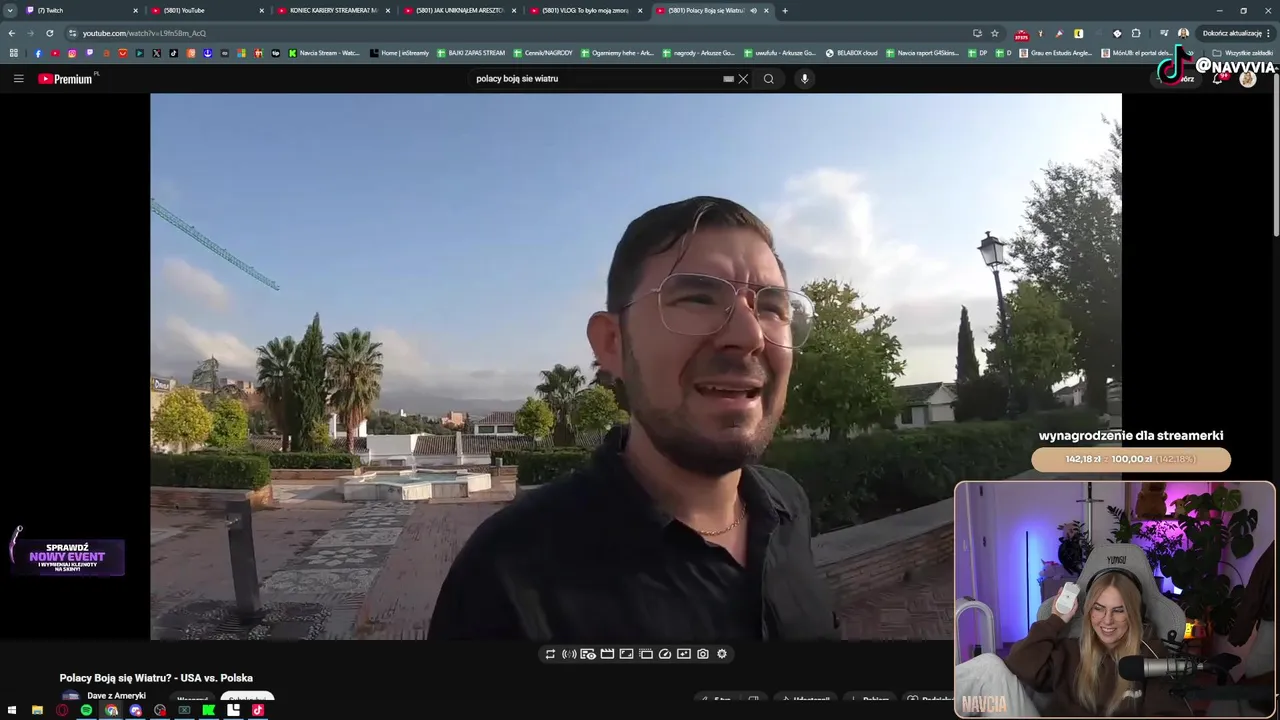1280x720 pixels.
Task: Open Spotify from taskbar
Action: pyautogui.click(x=86, y=710)
